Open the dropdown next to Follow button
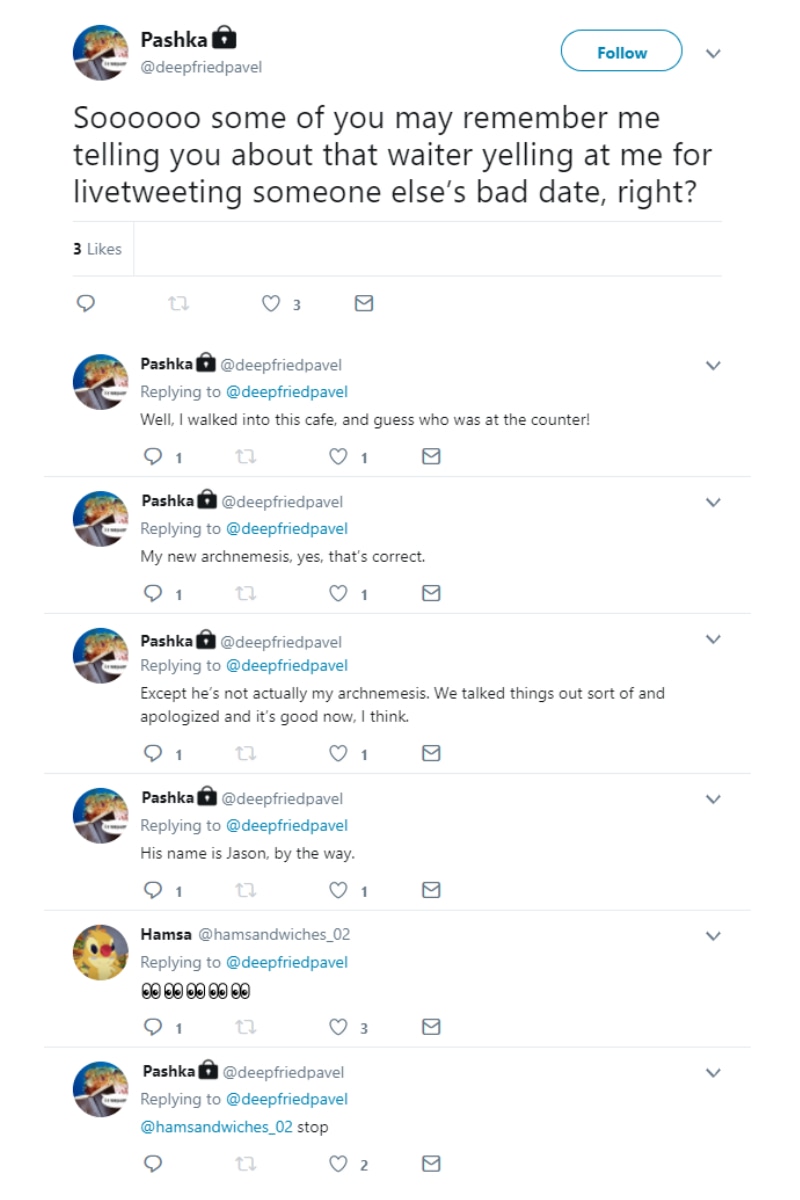 point(713,53)
